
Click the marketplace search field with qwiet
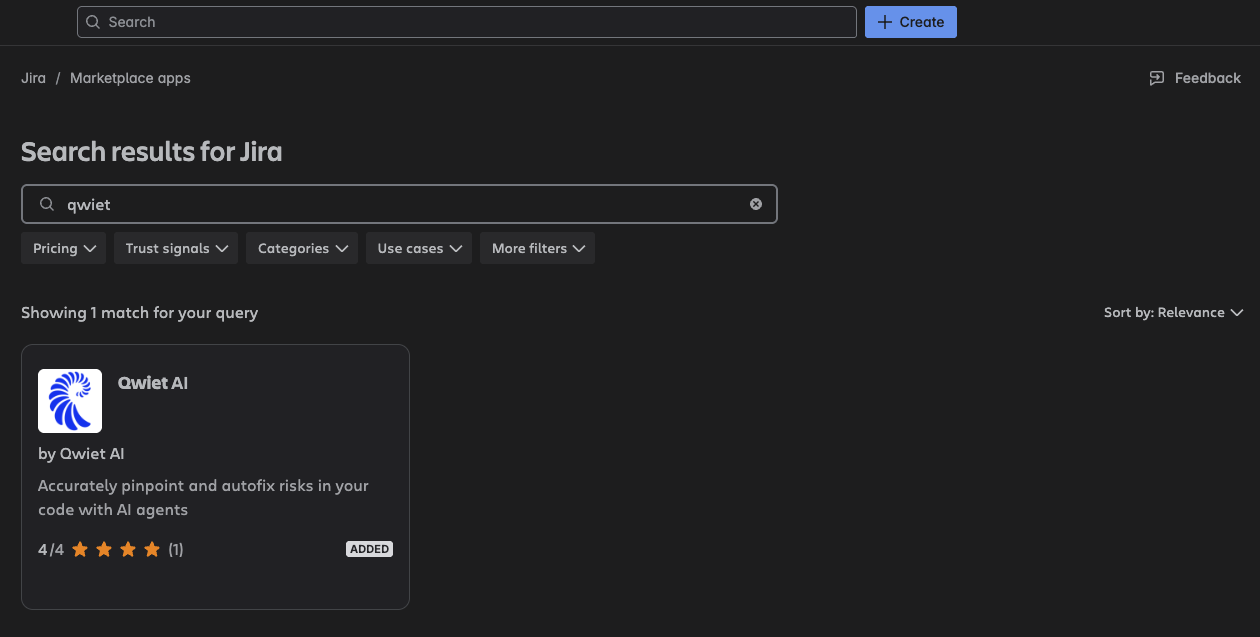click(399, 204)
